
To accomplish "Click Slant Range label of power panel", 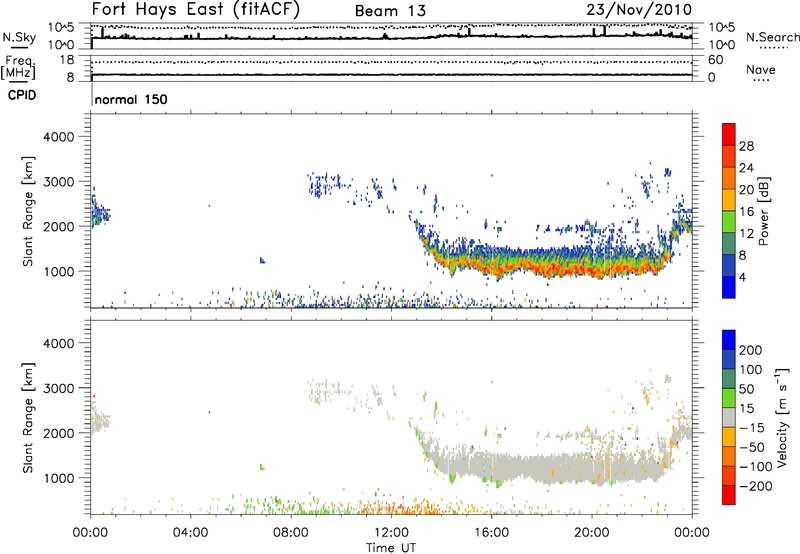I will coord(28,211).
